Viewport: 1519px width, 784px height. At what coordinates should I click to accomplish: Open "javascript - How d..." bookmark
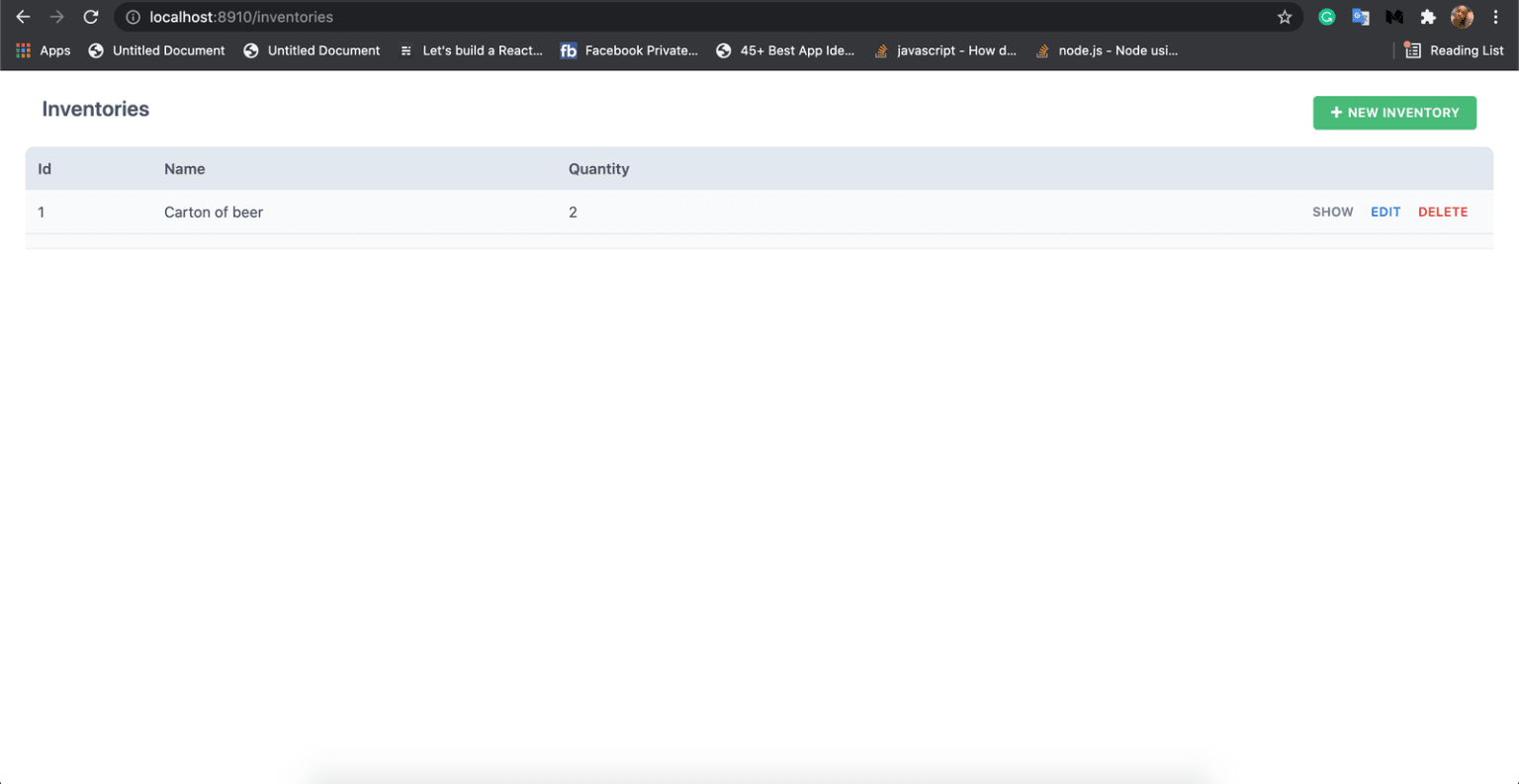click(945, 50)
